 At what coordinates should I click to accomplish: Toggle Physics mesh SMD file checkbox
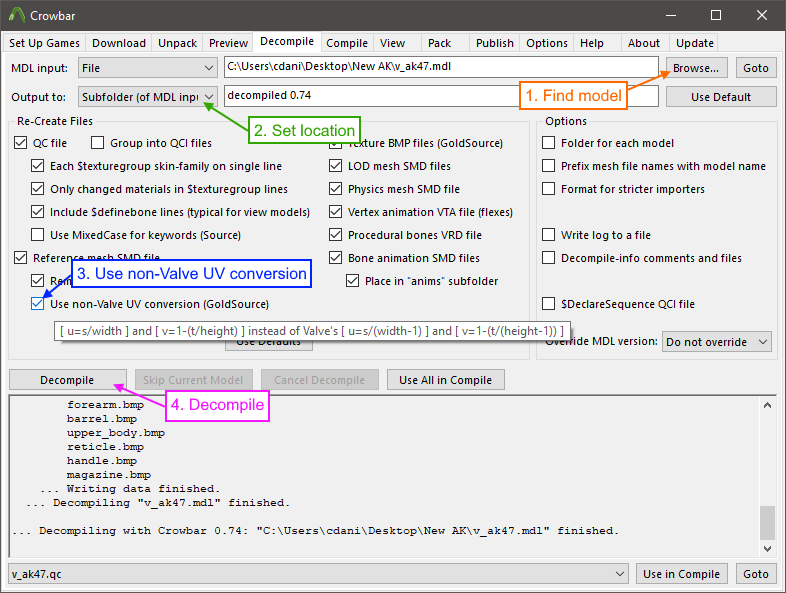pos(335,189)
